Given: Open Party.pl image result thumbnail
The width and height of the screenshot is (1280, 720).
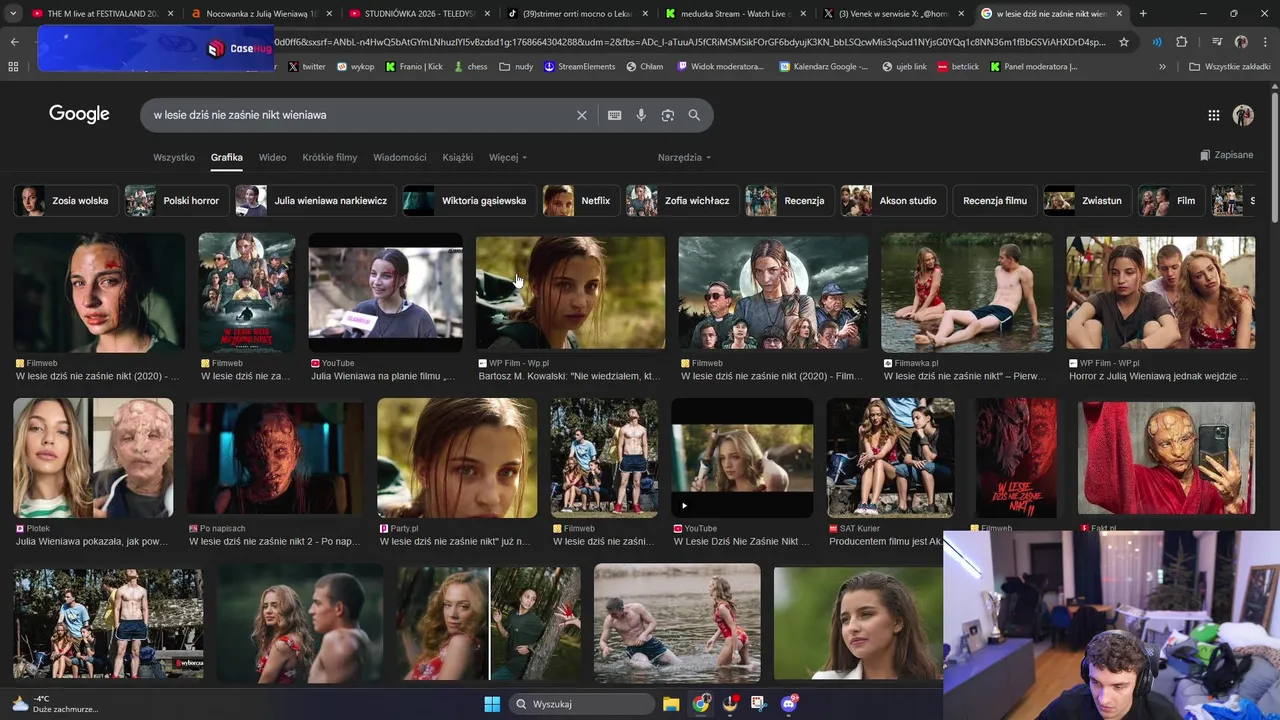Looking at the screenshot, I should (457, 458).
